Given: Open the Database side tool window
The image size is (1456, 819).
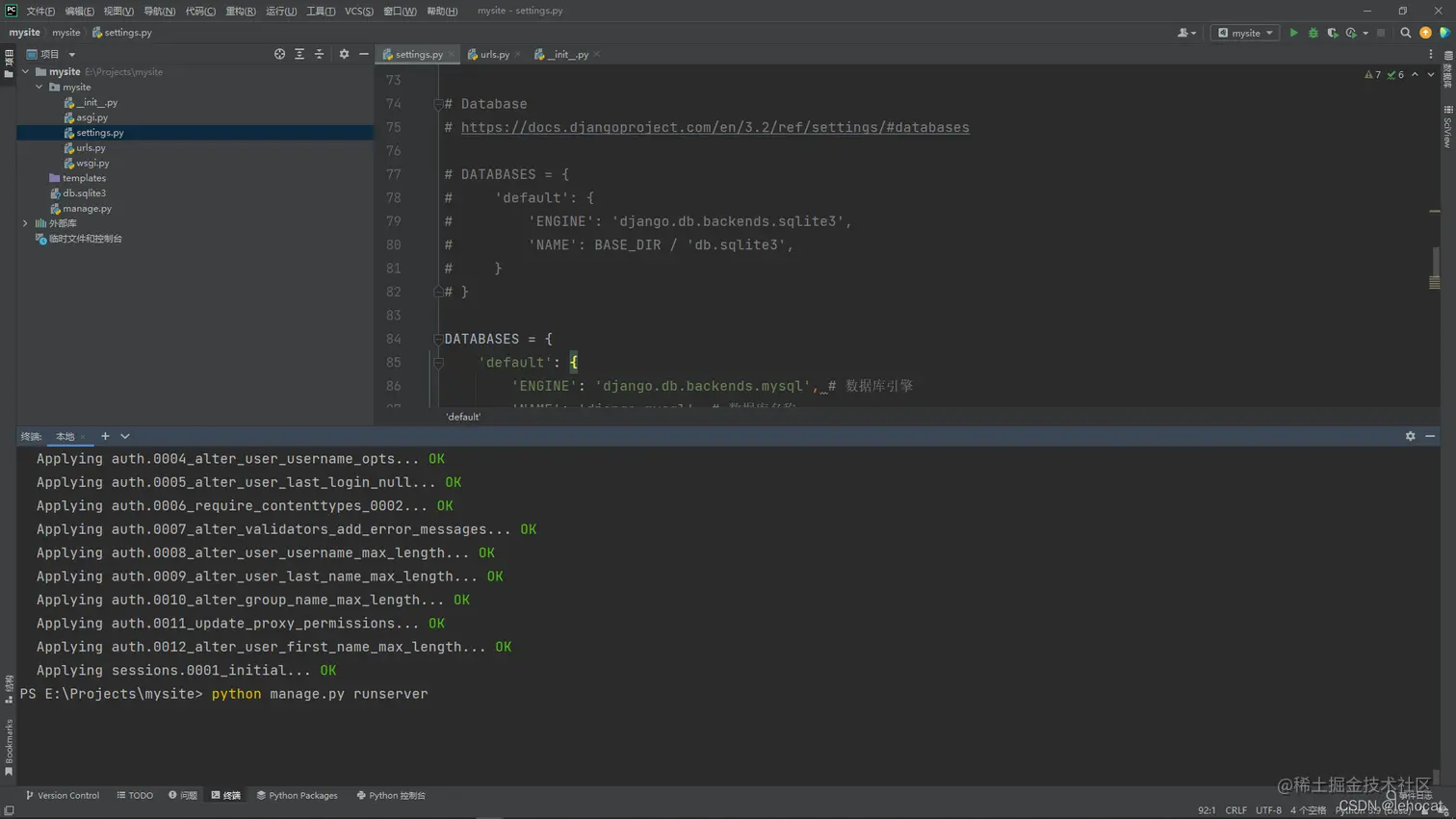Looking at the screenshot, I should (1447, 69).
